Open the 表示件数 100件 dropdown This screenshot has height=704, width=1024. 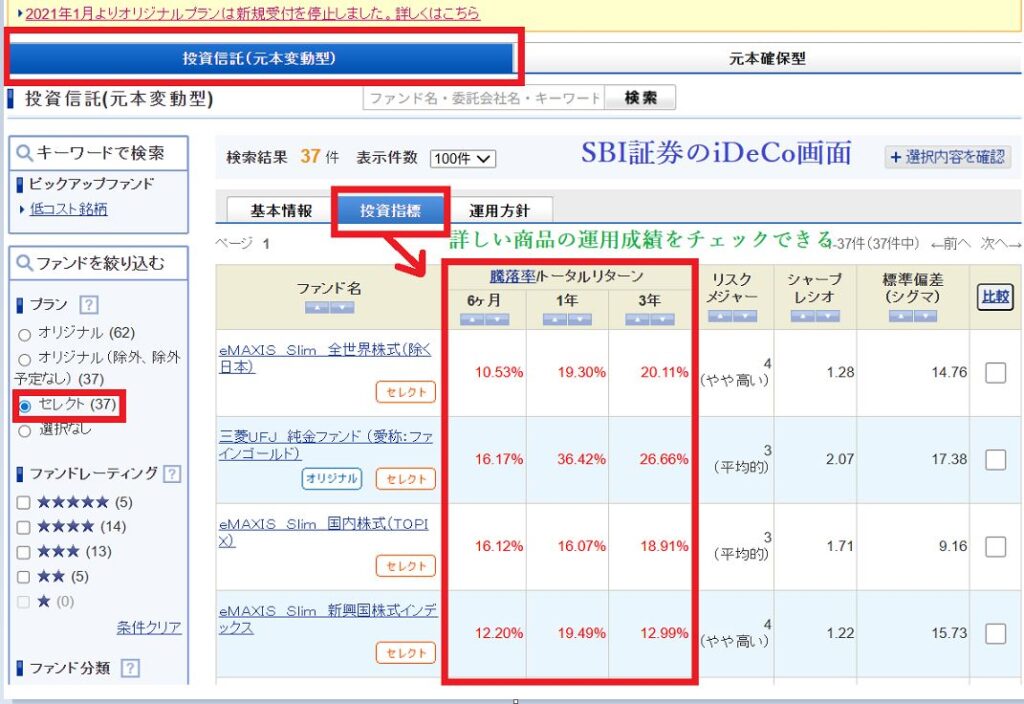pyautogui.click(x=462, y=159)
